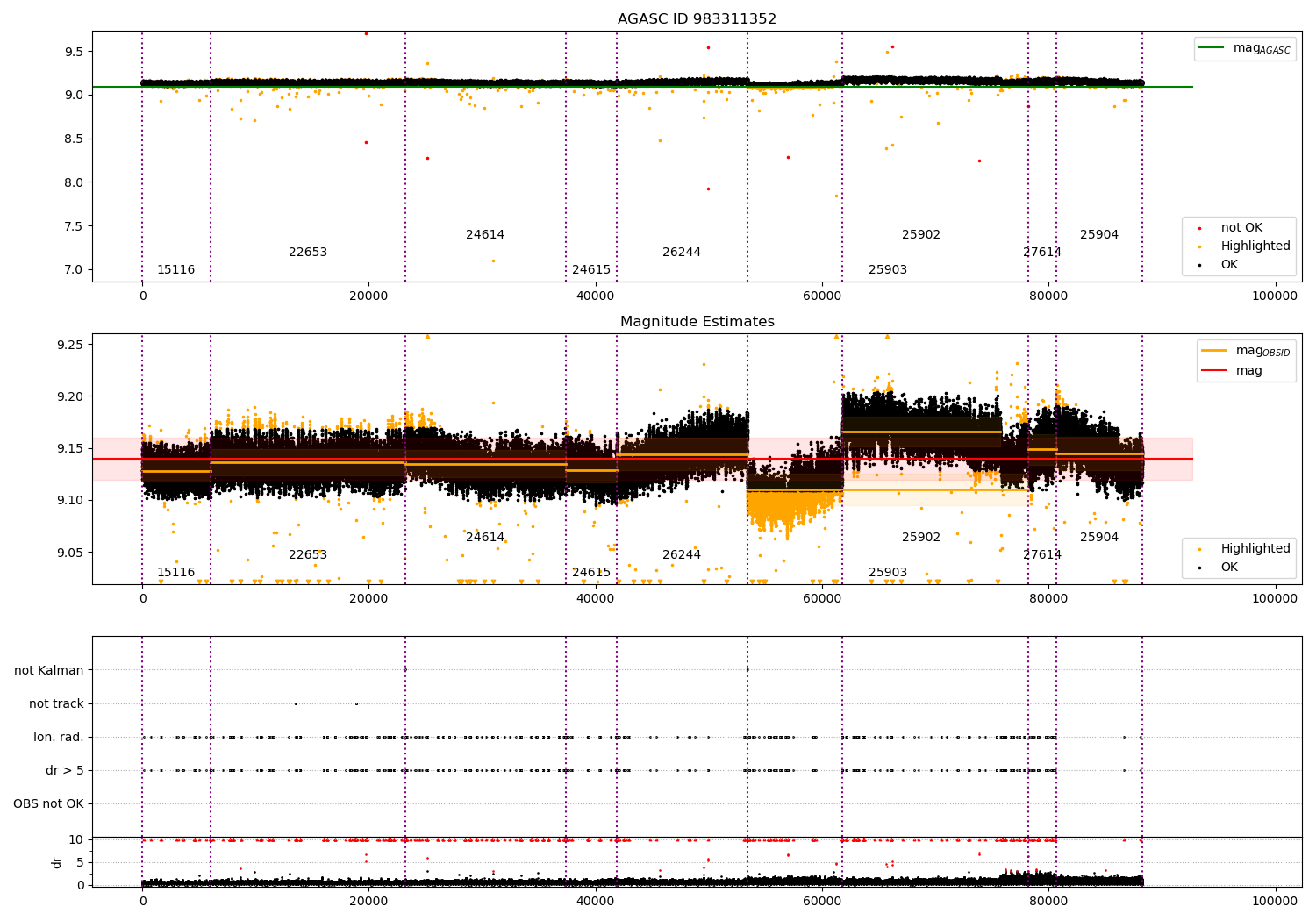Image resolution: width=1316 pixels, height=921 pixels.
Task: Click obsid label 26244 in the top plot
Action: coord(682,253)
